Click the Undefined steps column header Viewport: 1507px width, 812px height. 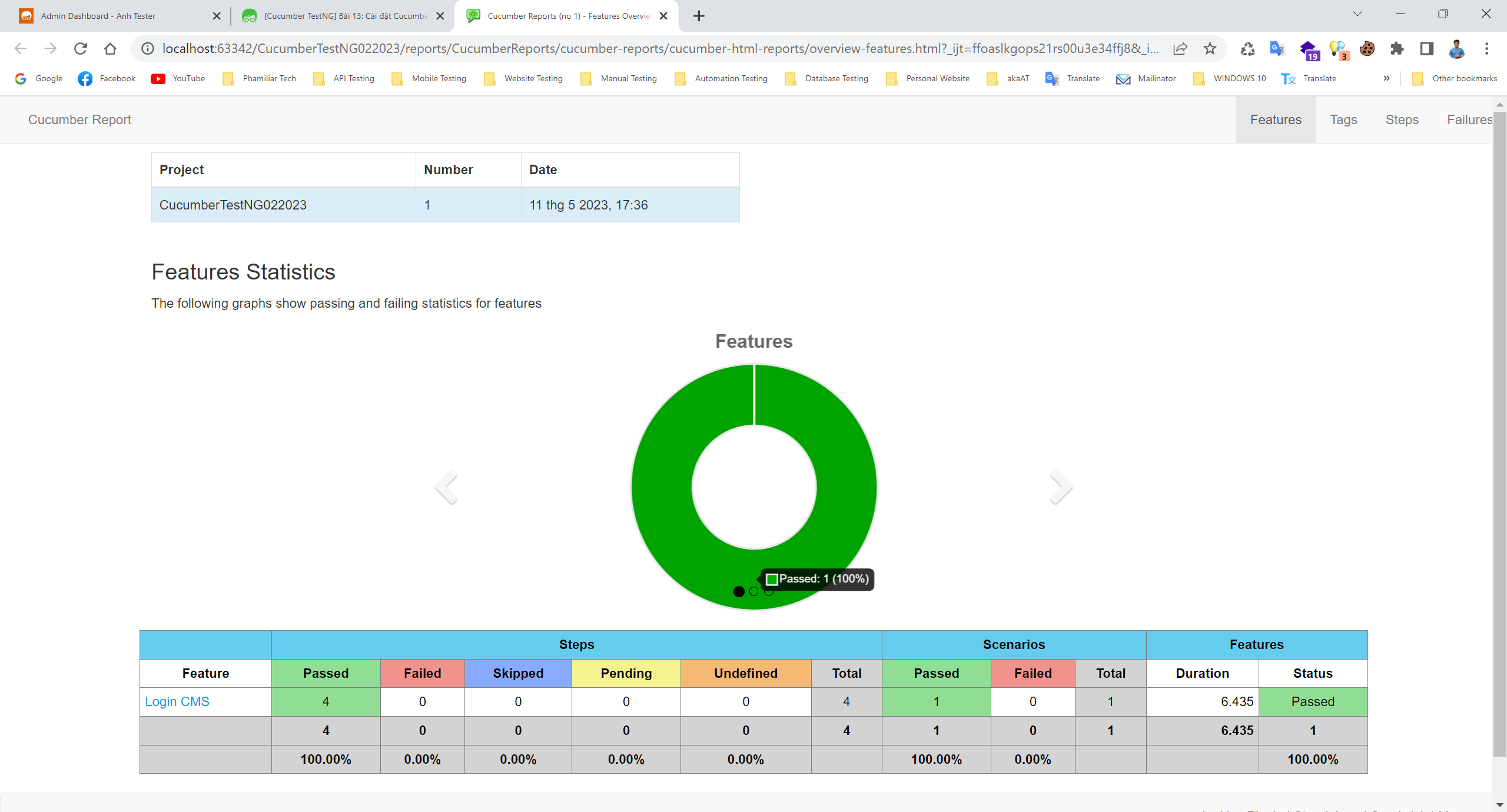[x=746, y=673]
